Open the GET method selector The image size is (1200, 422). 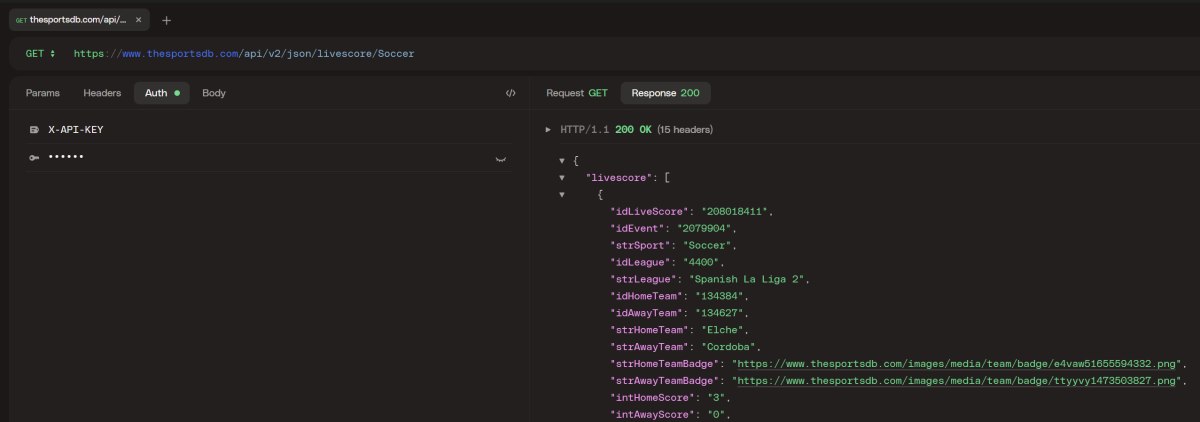click(x=41, y=53)
